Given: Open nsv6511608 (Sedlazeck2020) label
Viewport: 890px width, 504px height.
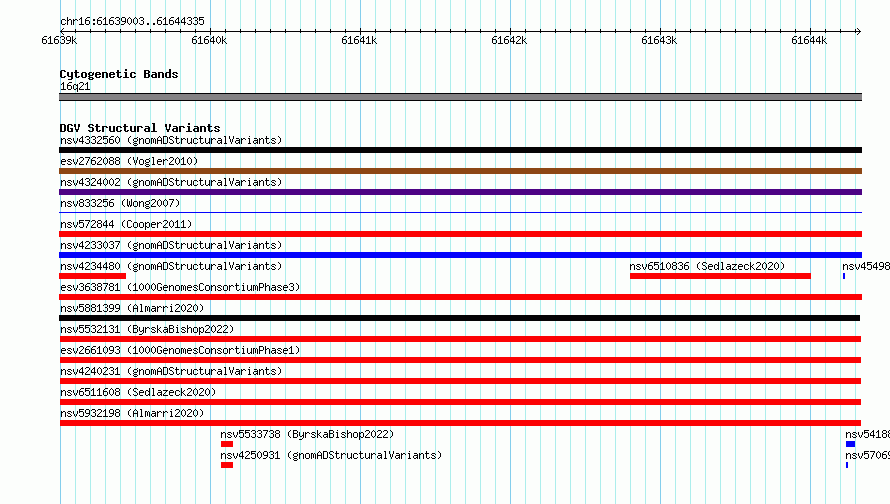Looking at the screenshot, I should [138, 392].
